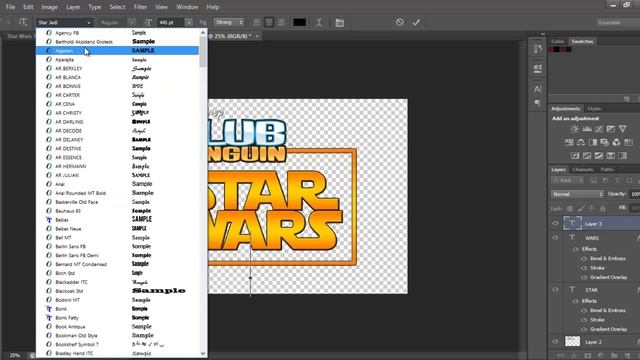Open the Filter menu

coord(140,7)
